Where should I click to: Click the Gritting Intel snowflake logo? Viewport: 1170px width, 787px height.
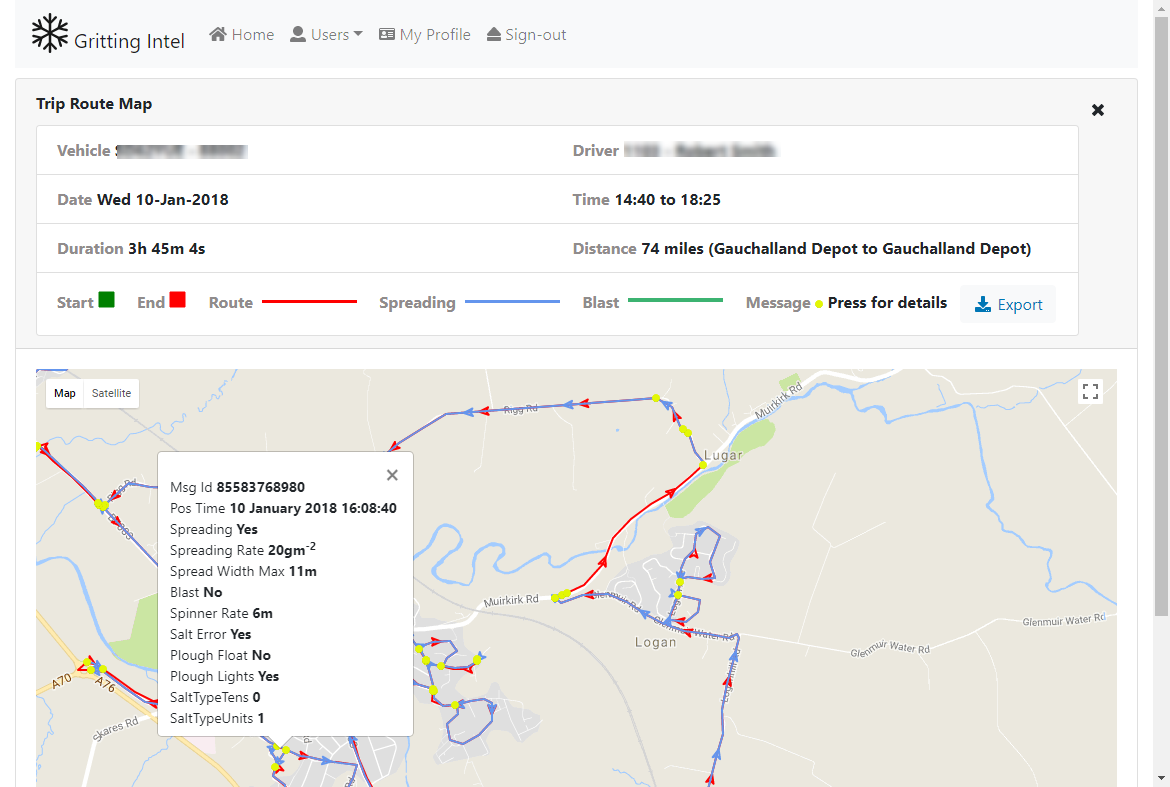tap(49, 34)
